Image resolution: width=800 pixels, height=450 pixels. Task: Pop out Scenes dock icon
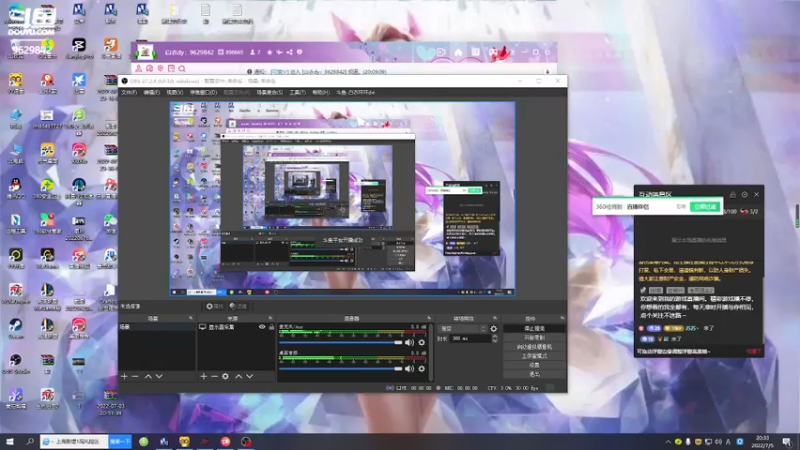click(191, 318)
